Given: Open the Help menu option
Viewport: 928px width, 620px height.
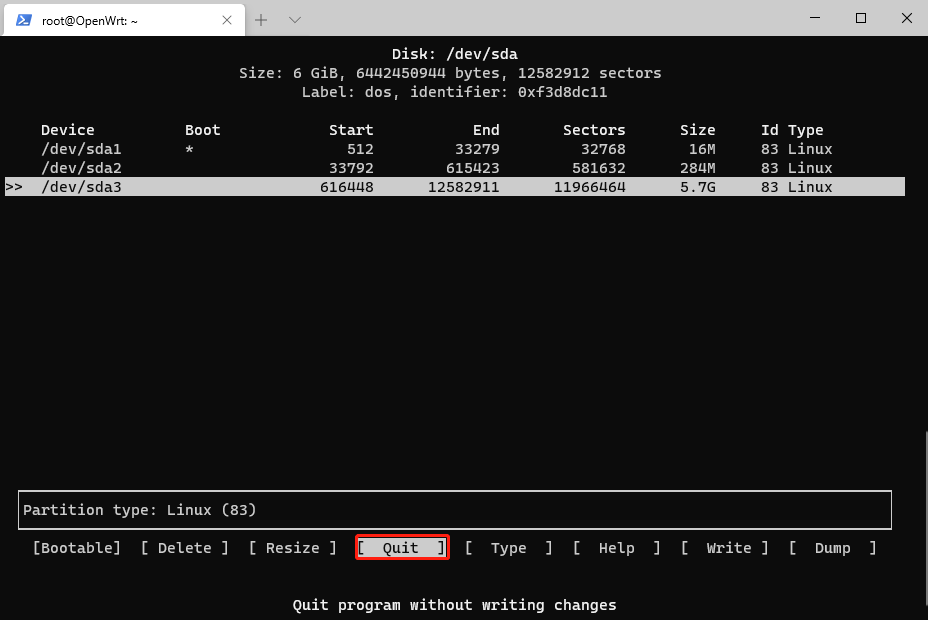Looking at the screenshot, I should (616, 548).
